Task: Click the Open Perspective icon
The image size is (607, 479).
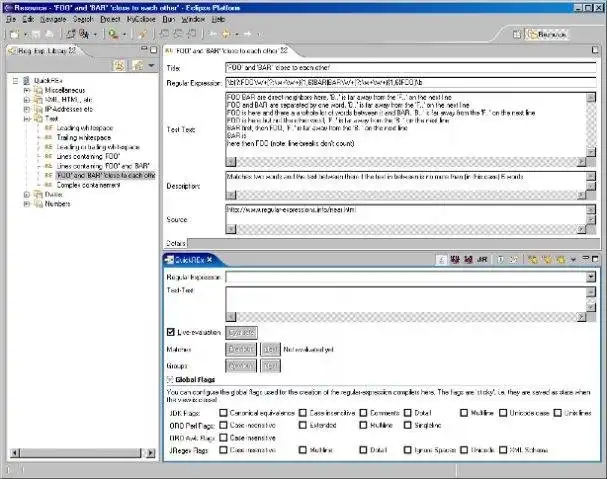Action: coord(517,34)
